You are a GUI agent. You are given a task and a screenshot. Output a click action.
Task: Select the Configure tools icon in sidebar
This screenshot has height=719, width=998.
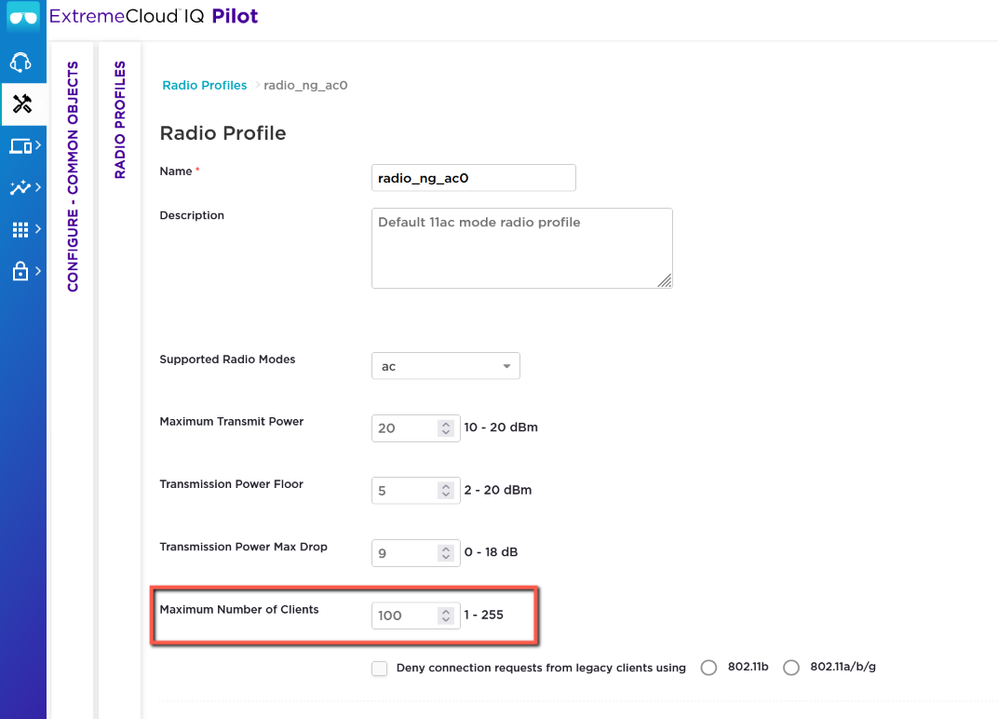click(x=21, y=104)
